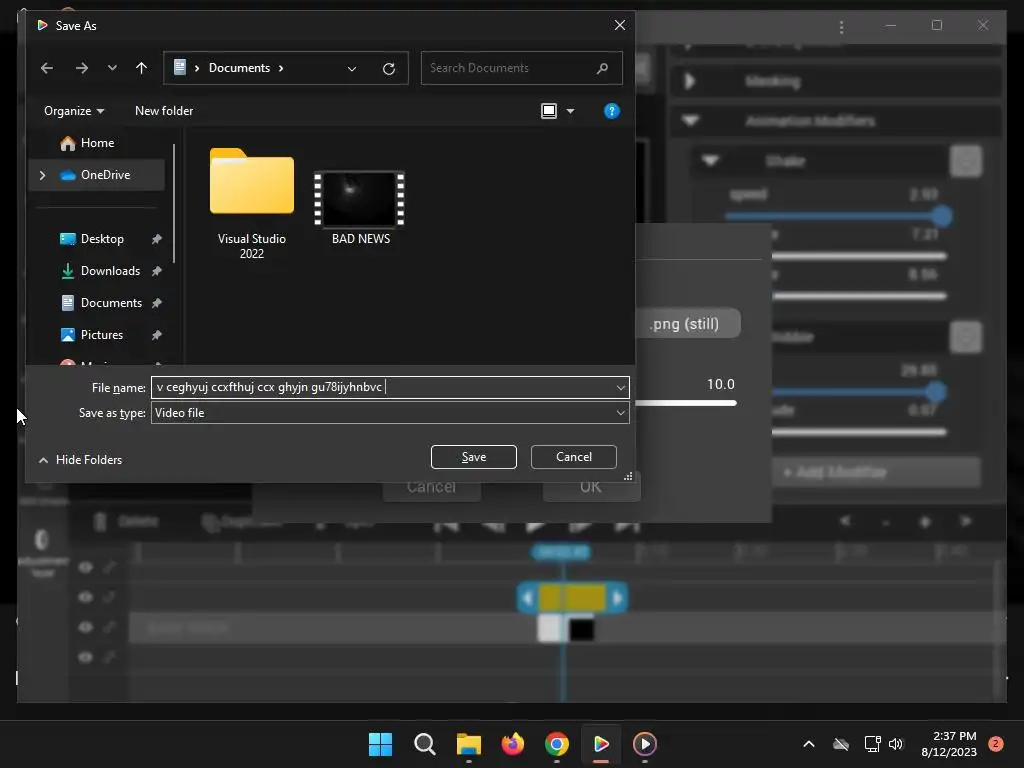This screenshot has height=768, width=1024.
Task: Go up one folder level
Action: pos(141,68)
